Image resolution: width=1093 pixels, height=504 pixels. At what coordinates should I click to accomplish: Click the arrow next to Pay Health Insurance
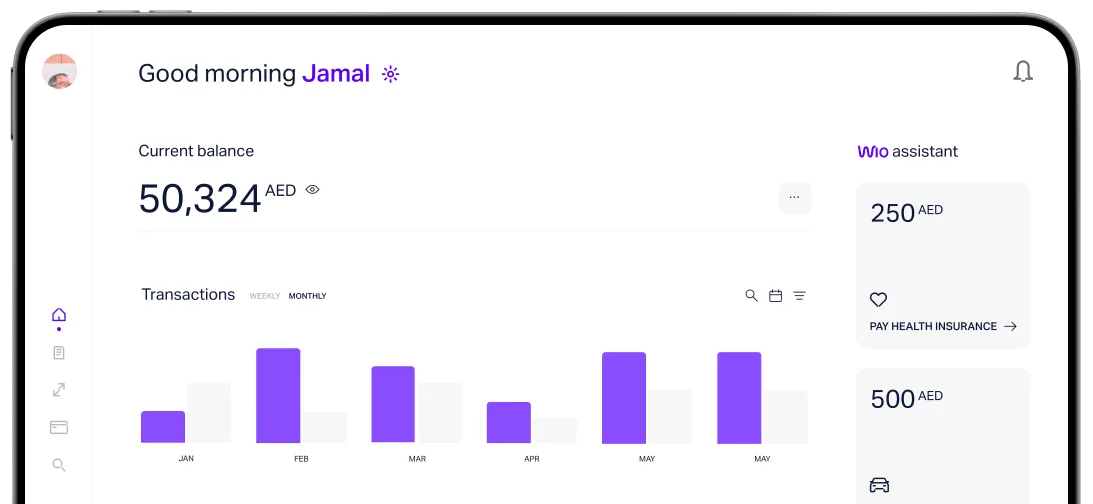tap(1010, 326)
